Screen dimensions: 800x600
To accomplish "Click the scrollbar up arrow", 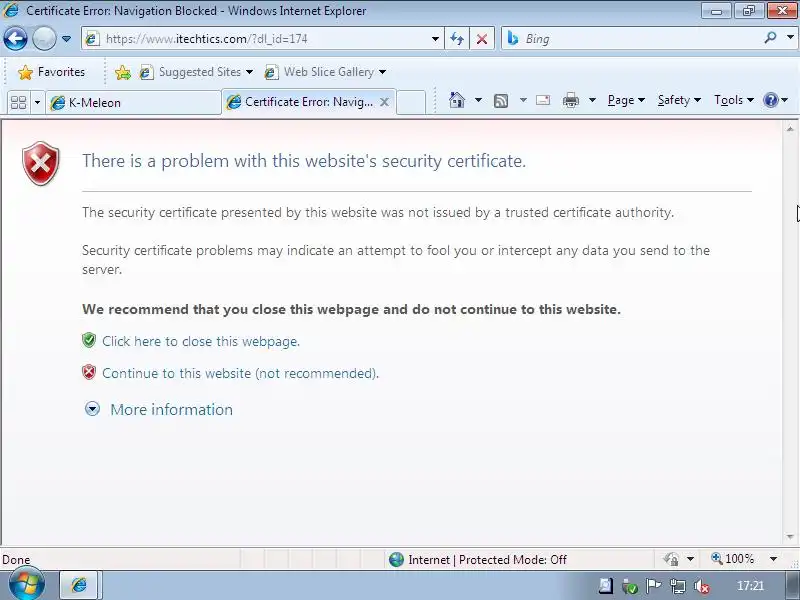I will coord(790,129).
